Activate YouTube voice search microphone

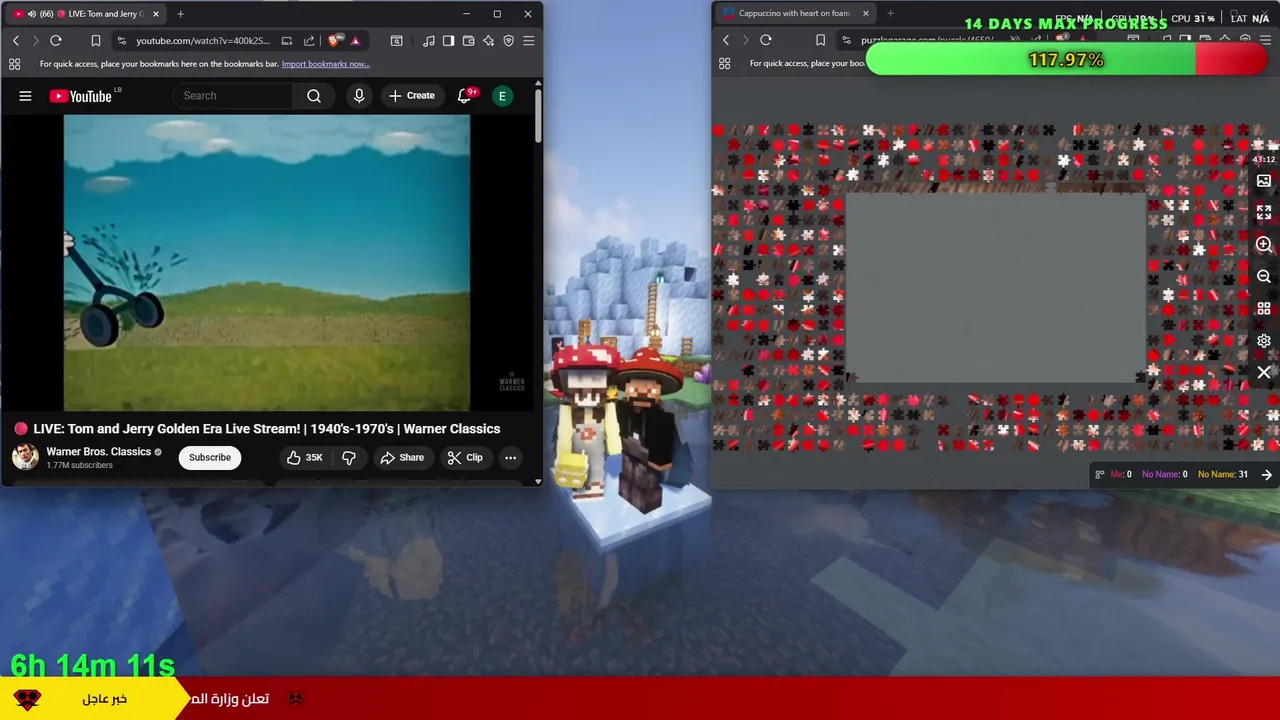tap(359, 96)
